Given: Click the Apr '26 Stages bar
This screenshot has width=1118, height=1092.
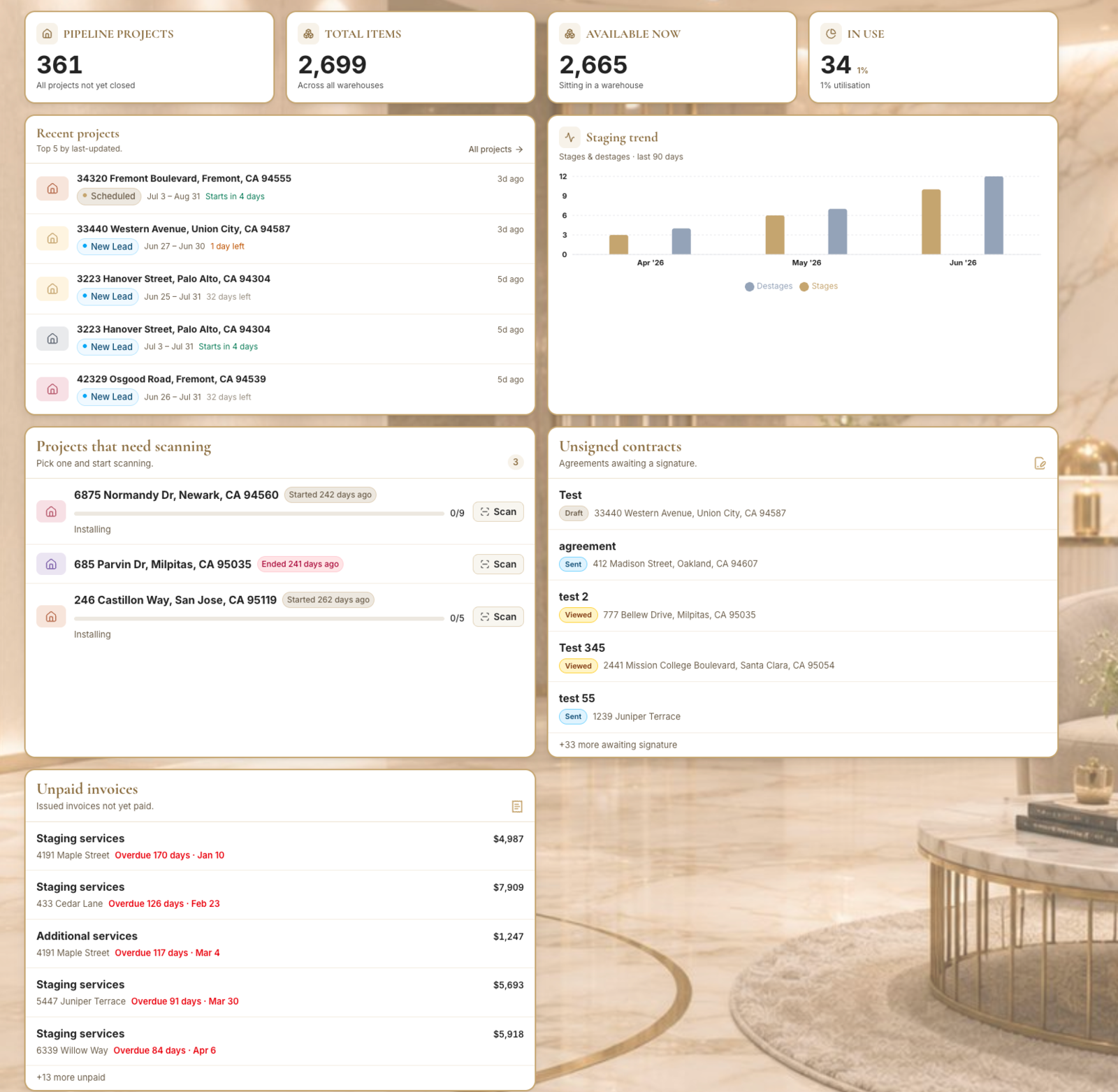Looking at the screenshot, I should coord(618,245).
